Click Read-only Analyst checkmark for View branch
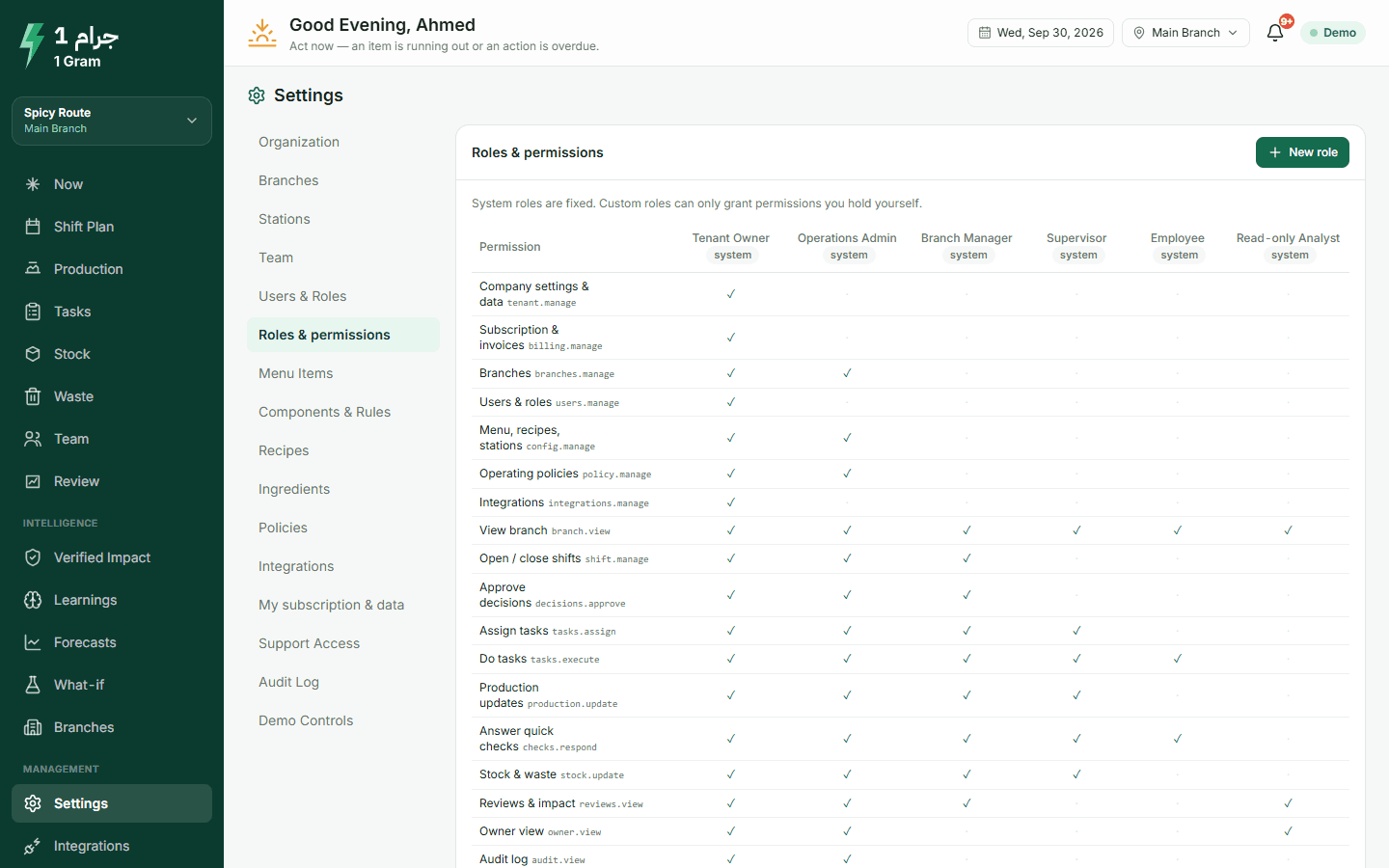1389x868 pixels. point(1288,530)
